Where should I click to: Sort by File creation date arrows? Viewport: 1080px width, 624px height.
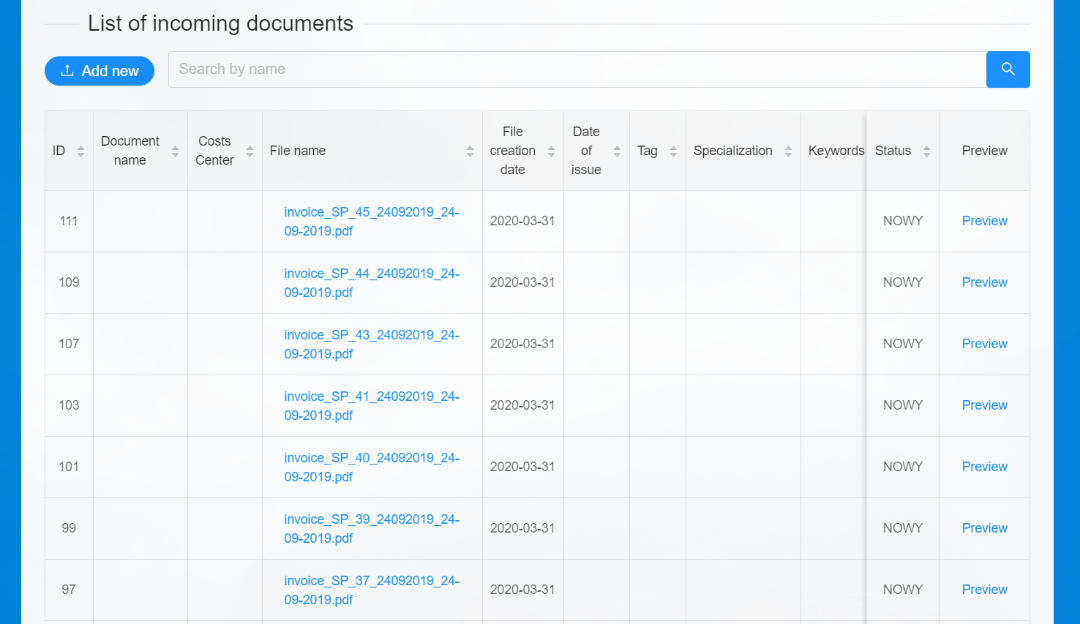551,151
